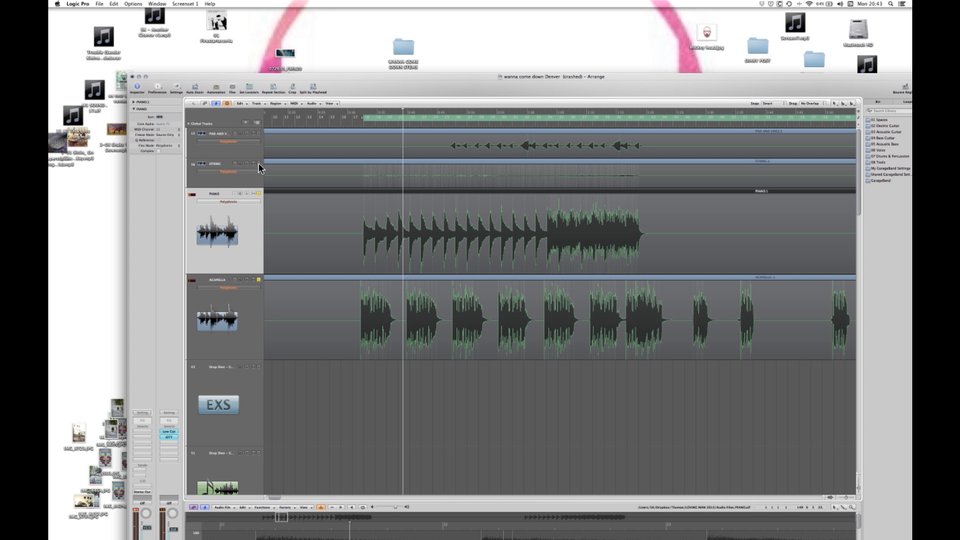Click the Flex toolbar icon
The height and width of the screenshot is (540, 960).
232,88
